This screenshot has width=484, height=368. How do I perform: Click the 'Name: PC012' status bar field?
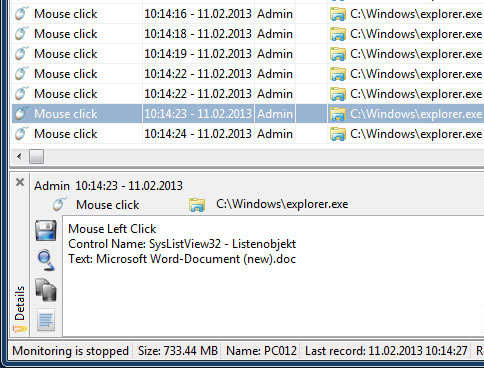coord(261,351)
